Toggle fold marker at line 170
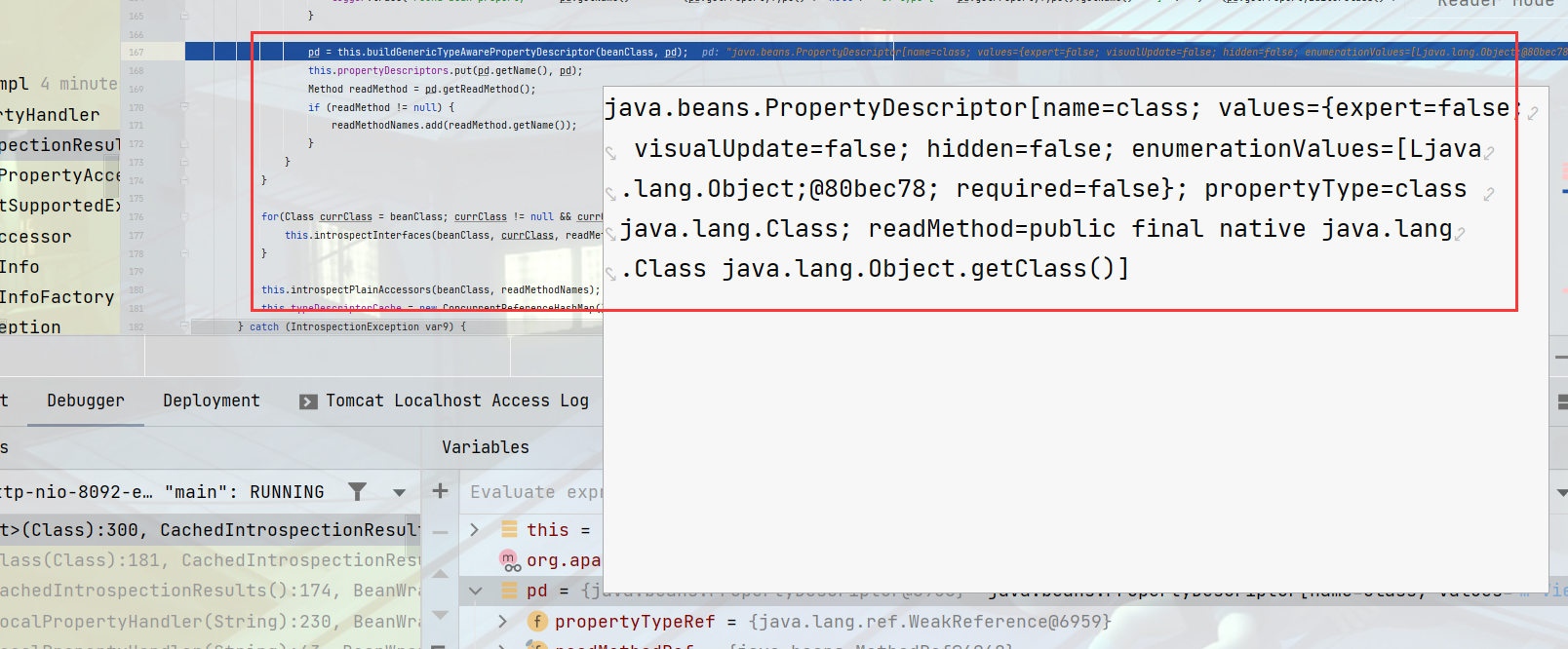The width and height of the screenshot is (1568, 649). [x=184, y=106]
